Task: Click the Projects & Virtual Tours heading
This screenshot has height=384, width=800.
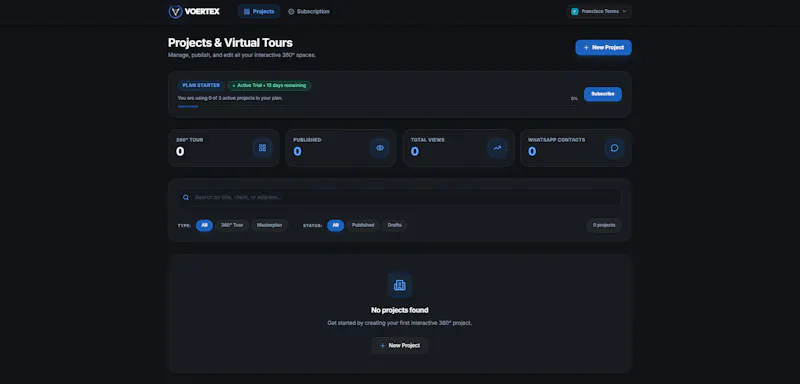Action: tap(231, 43)
